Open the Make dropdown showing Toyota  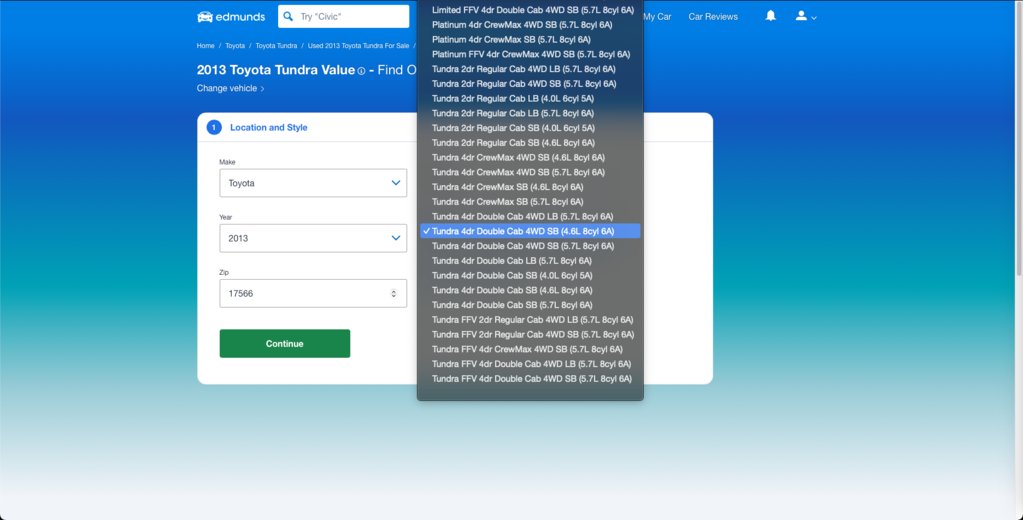[313, 183]
